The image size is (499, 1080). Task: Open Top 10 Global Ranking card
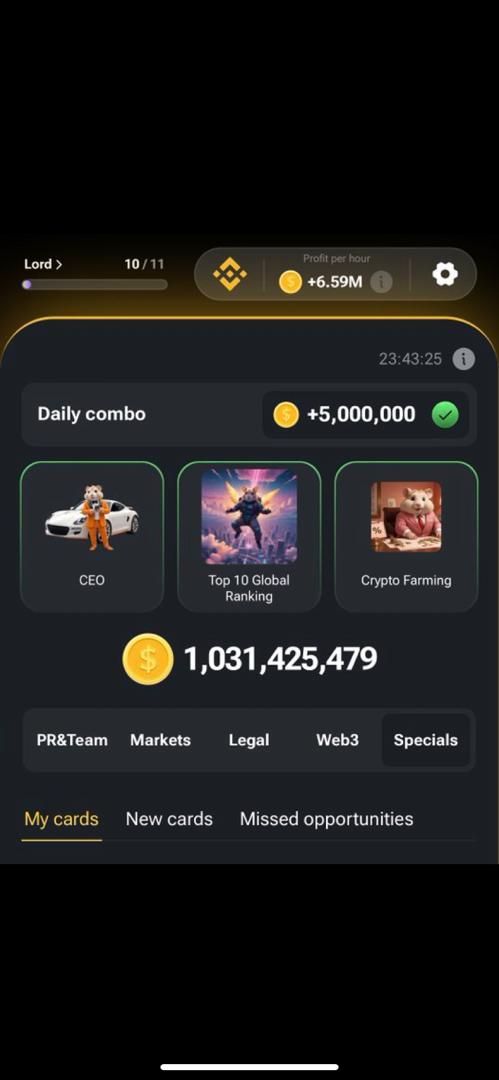tap(249, 537)
